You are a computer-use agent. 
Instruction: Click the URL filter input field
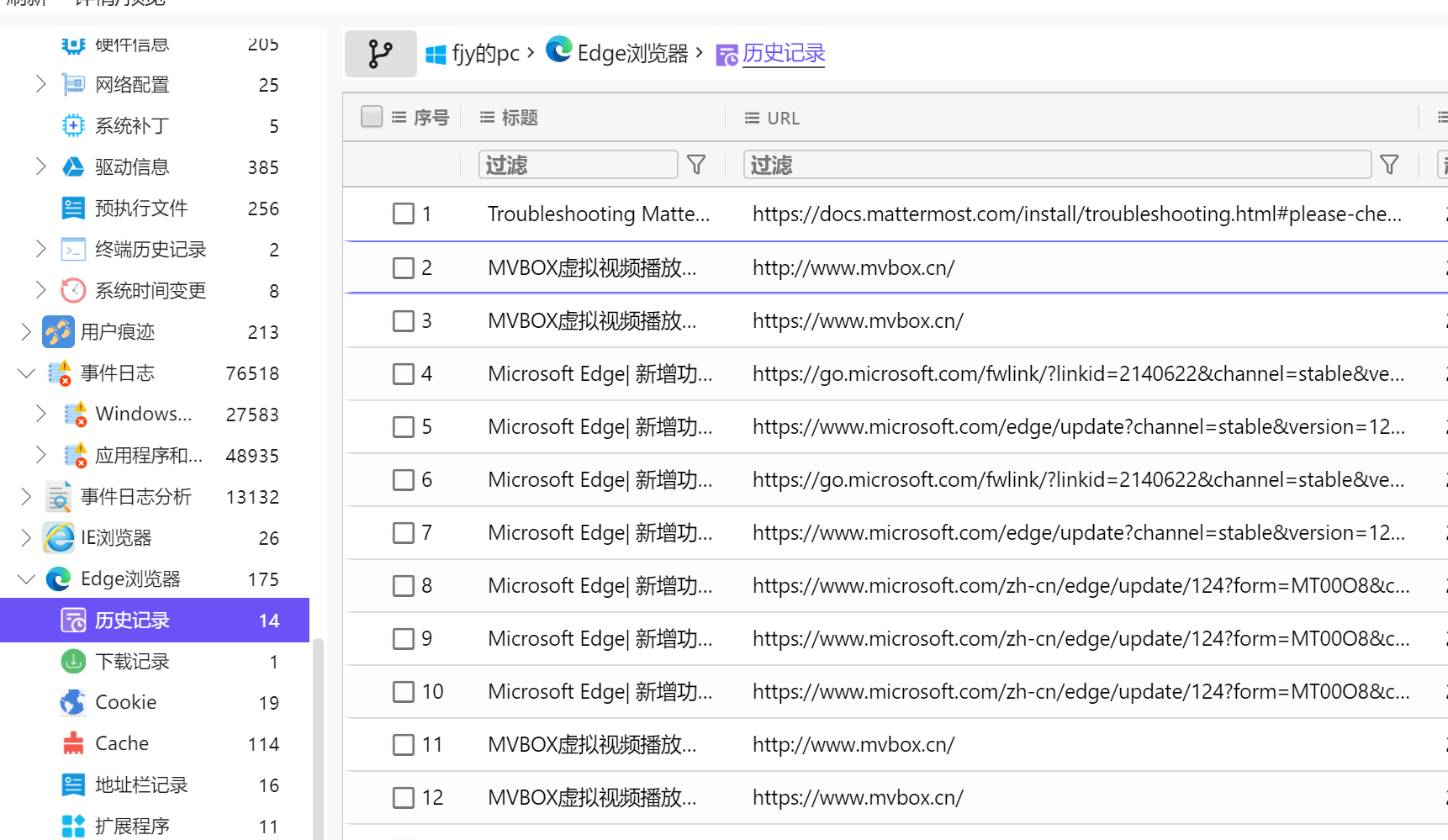click(x=1058, y=165)
